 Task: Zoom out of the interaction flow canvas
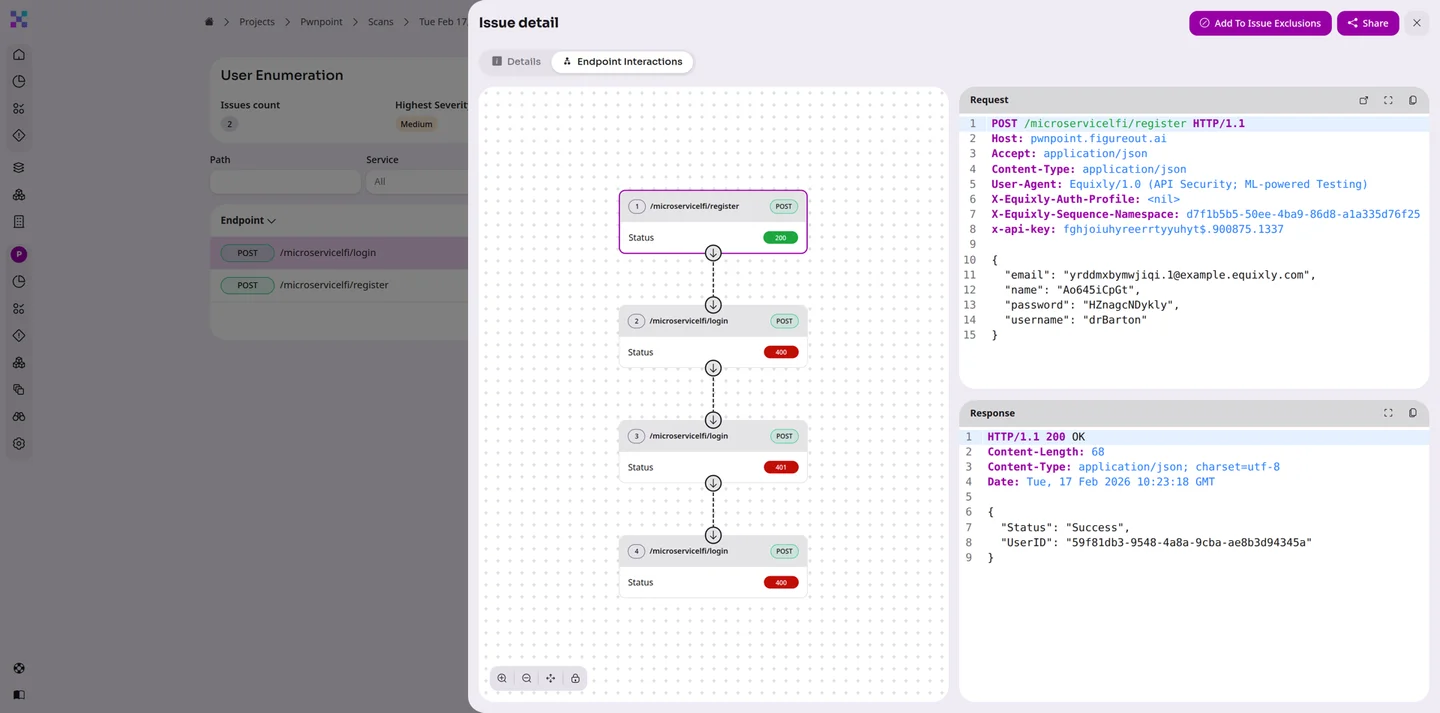click(x=527, y=678)
